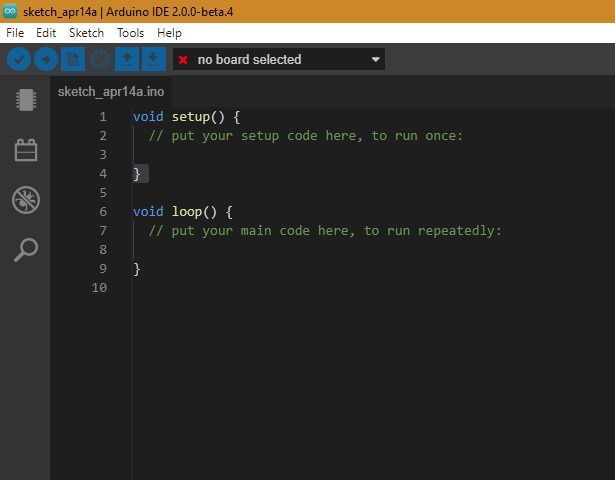Click line number 10 in gutter
This screenshot has height=480, width=615.
click(99, 287)
